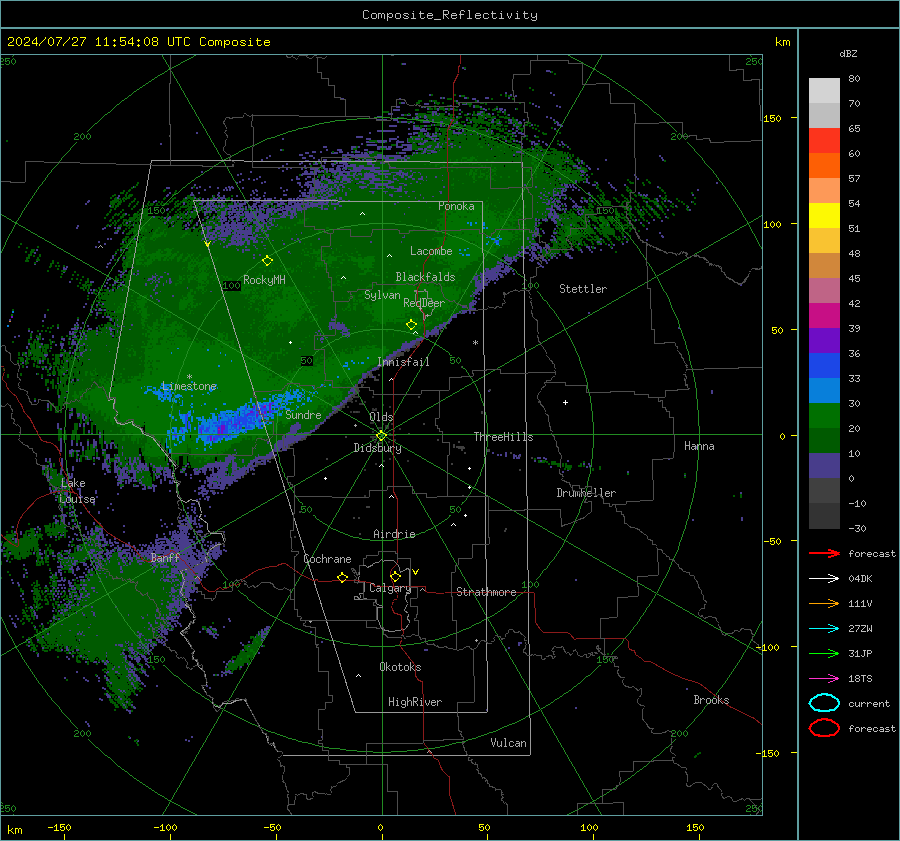
Task: Click the red 'forecast' ellipse legend icon
Action: pos(824,728)
